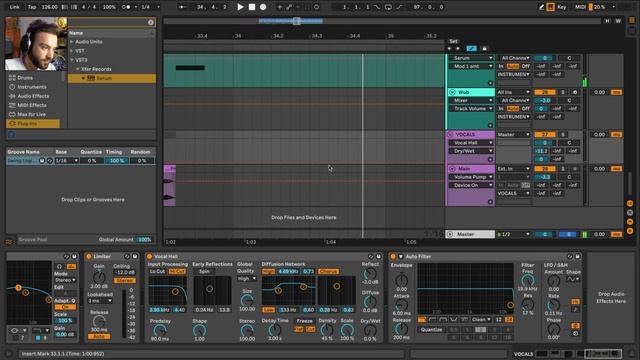Screen dimensions: 640x360
Task: Select the Audio Effects browser category
Action: point(33,96)
